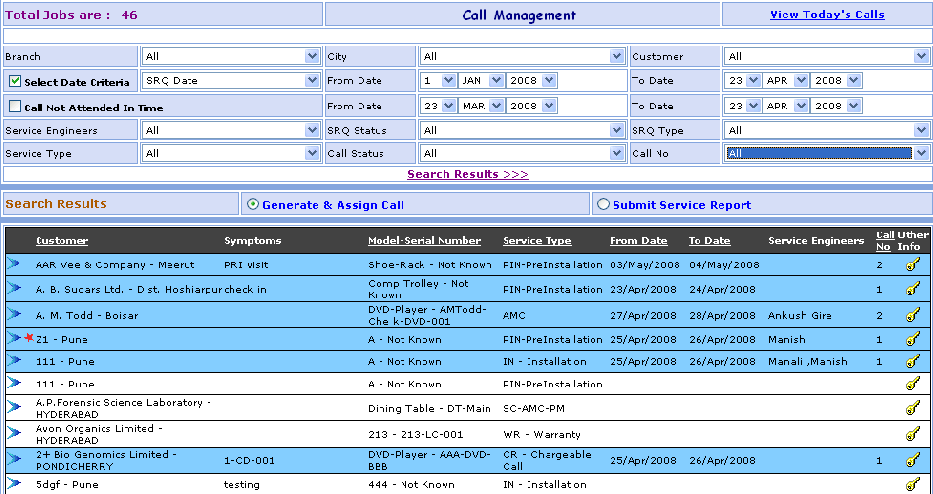Select Submit Service Report radio button

[x=603, y=205]
